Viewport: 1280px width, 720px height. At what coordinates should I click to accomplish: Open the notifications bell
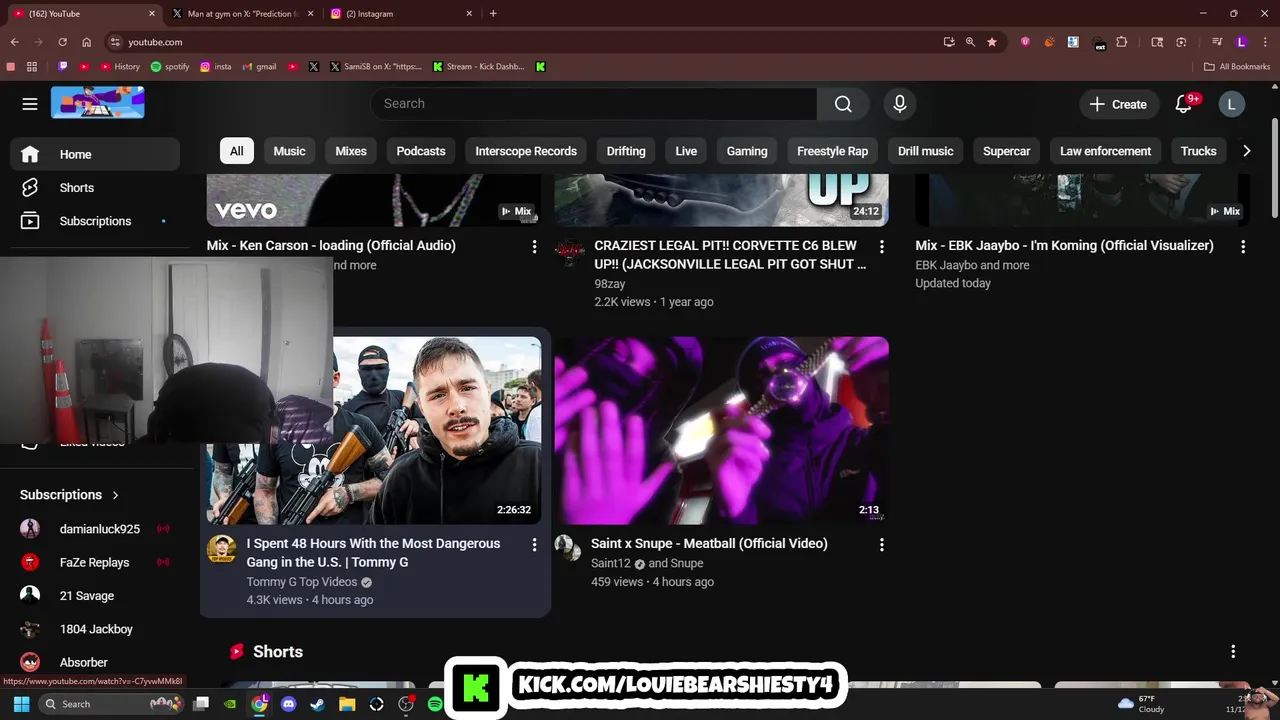(x=1184, y=104)
